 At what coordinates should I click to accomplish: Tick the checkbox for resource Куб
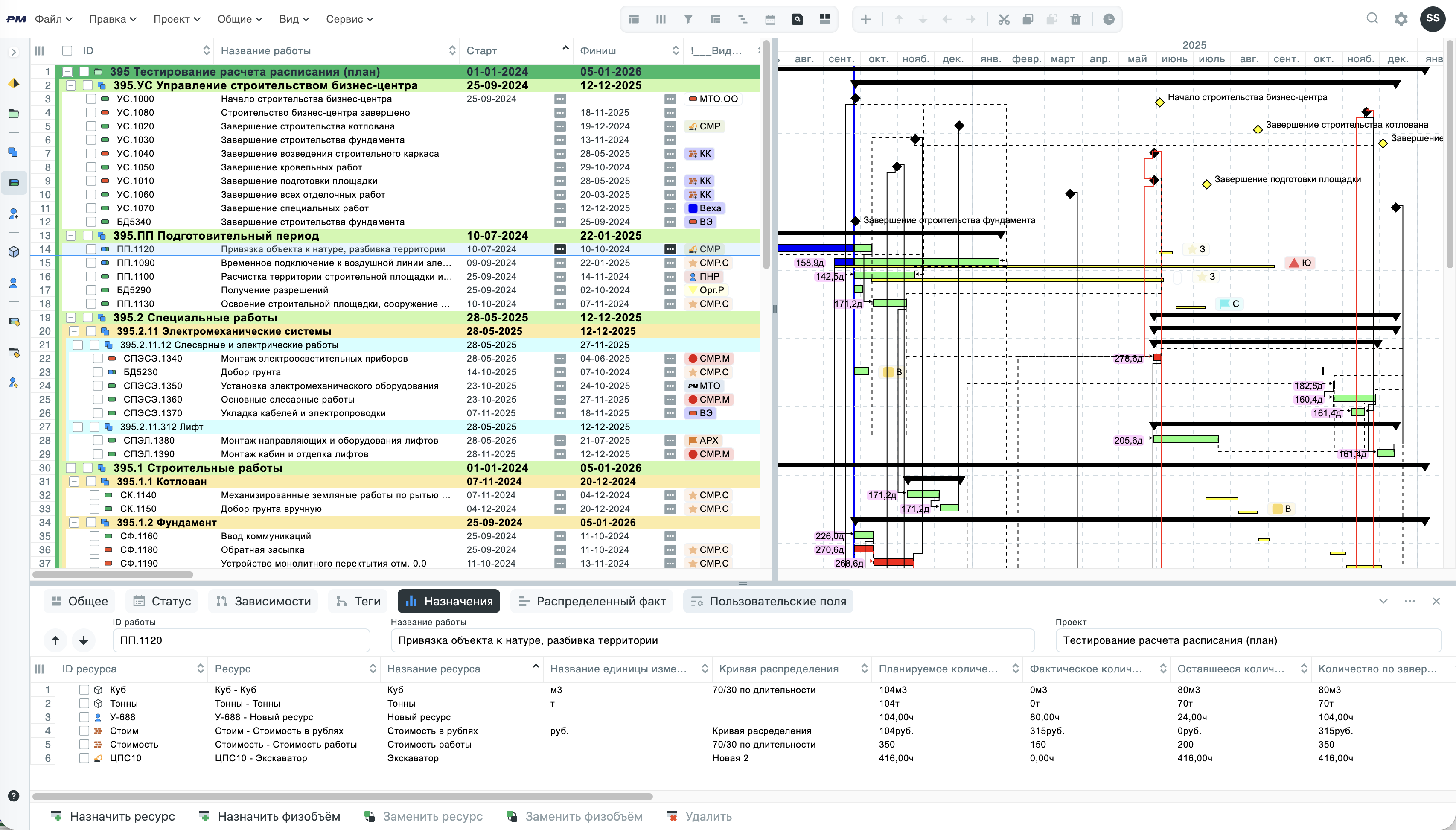tap(84, 689)
